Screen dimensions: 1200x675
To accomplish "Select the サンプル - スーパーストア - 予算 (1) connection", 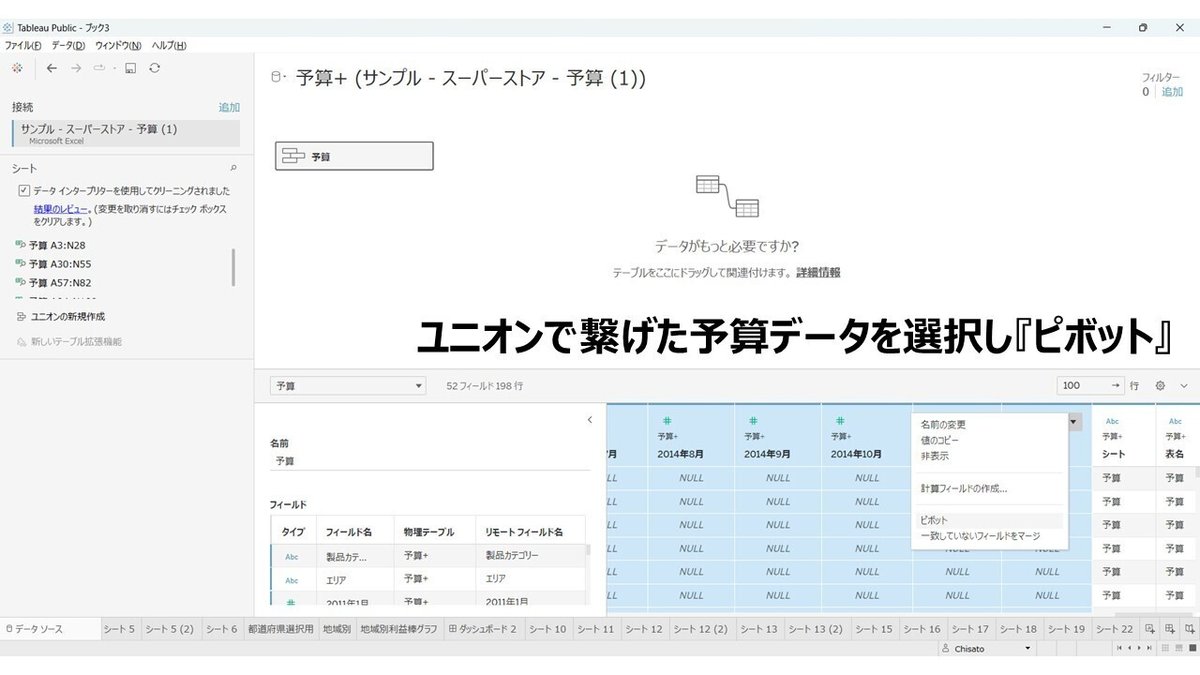I will pos(126,133).
